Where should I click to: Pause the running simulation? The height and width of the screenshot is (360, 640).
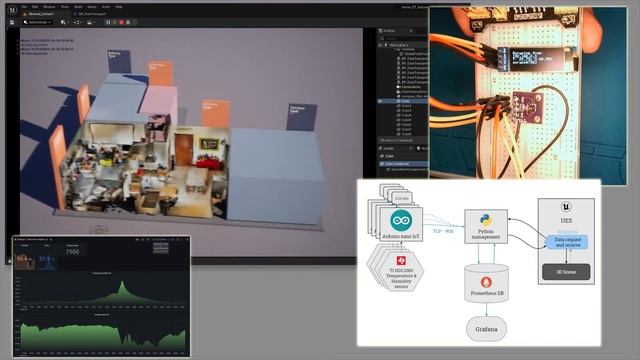[108, 22]
